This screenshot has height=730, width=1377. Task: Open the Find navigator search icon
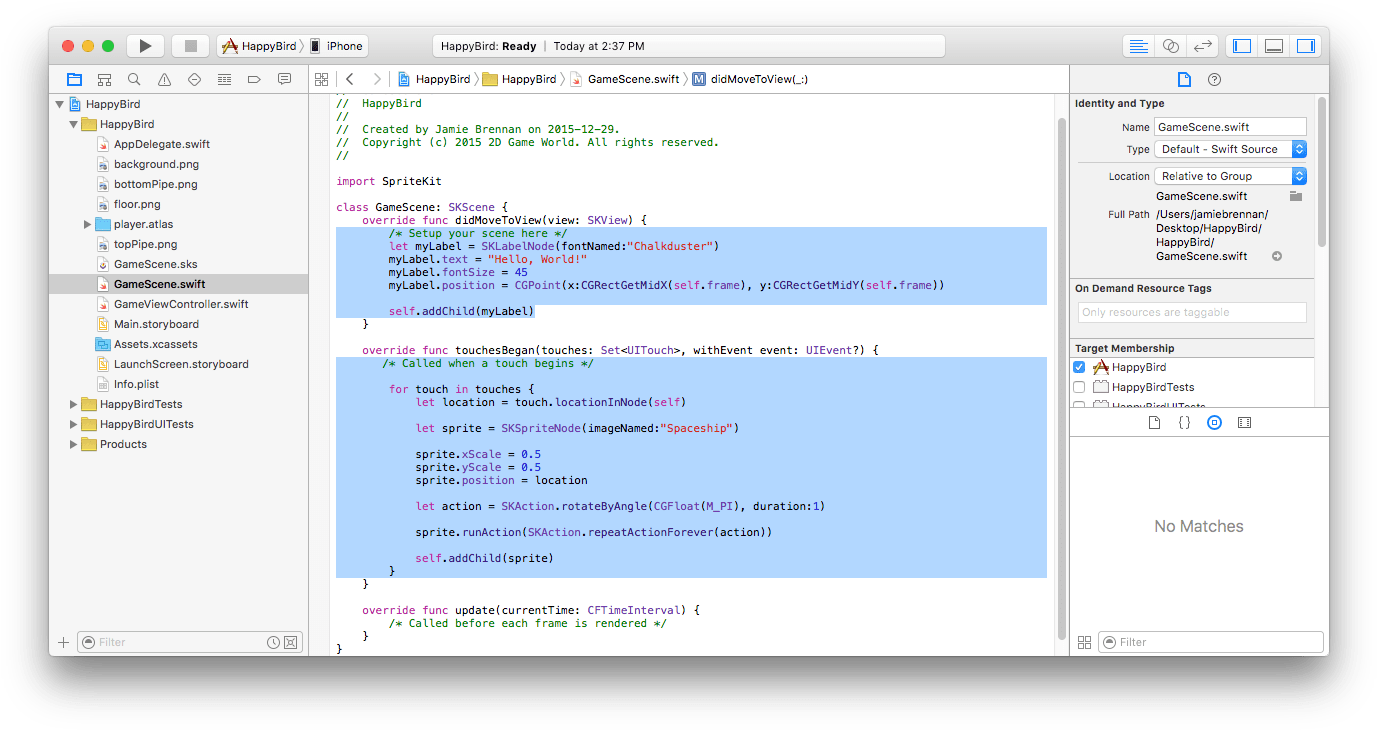point(134,80)
